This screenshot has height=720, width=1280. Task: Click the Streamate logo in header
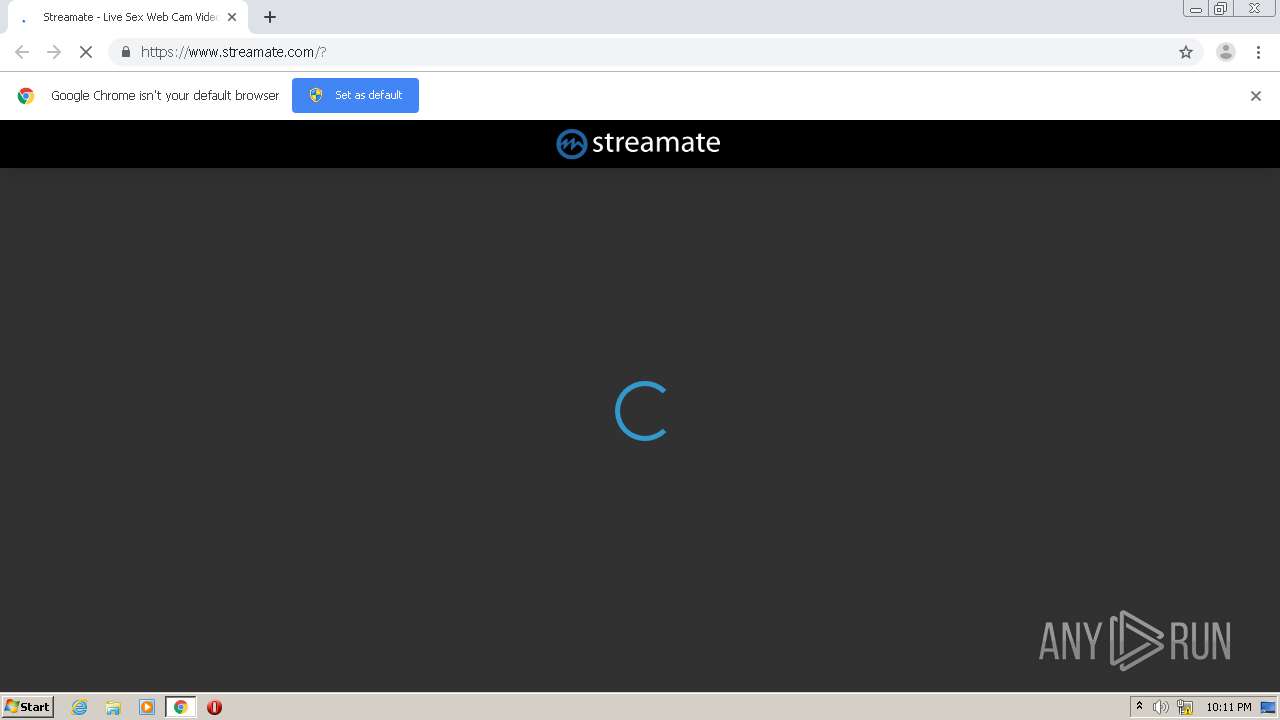638,143
